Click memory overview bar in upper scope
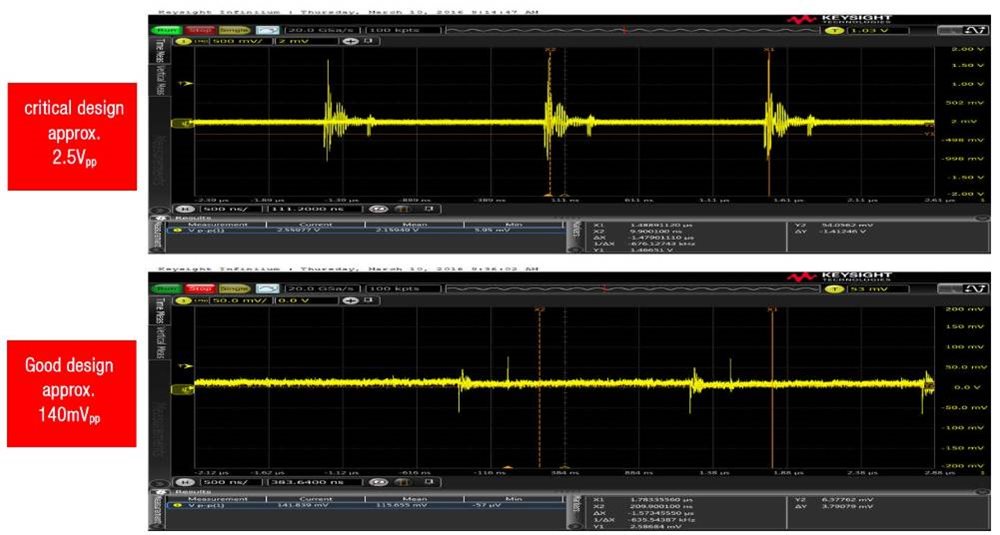This screenshot has width=1000, height=535. point(631,30)
